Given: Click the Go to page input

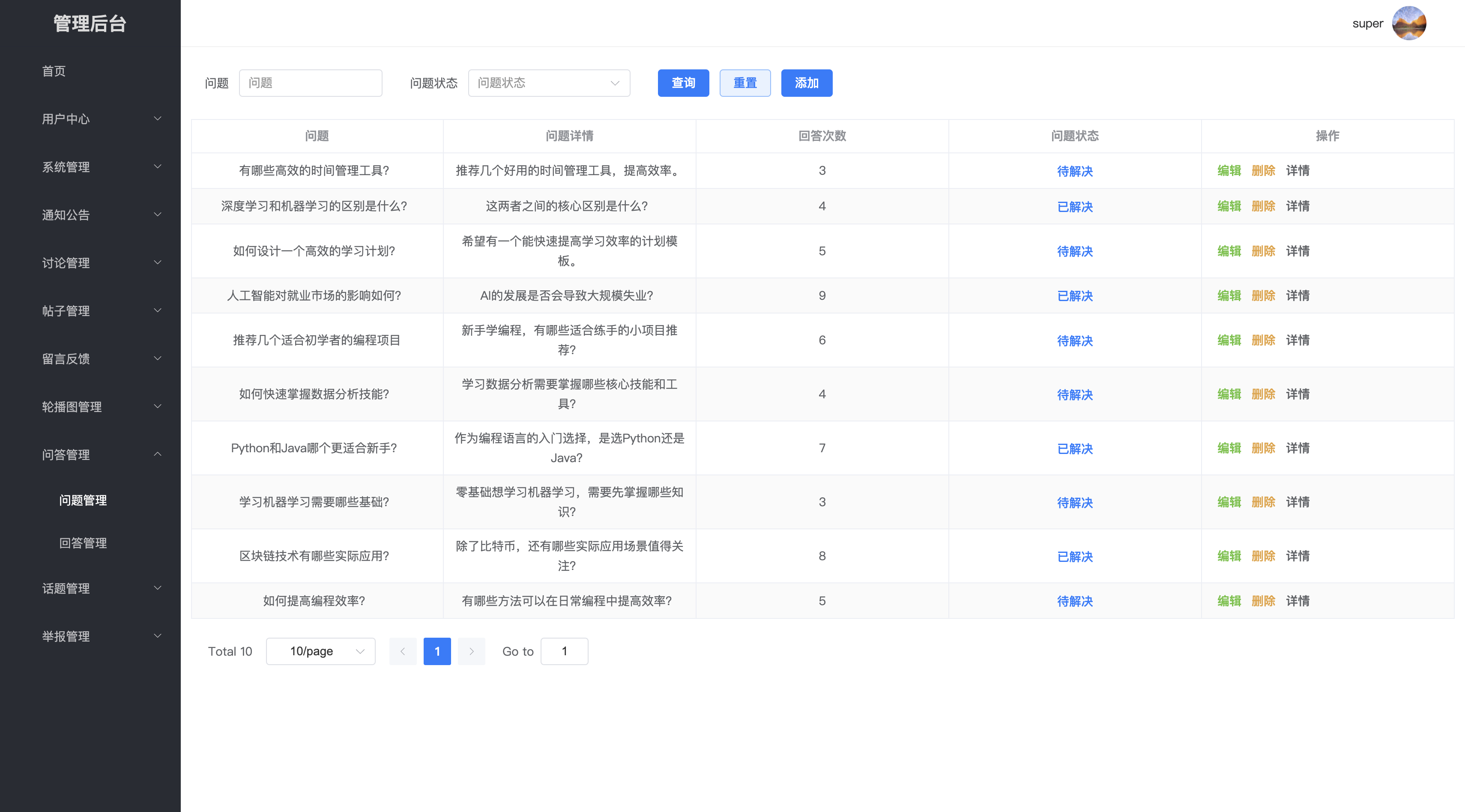Looking at the screenshot, I should (x=564, y=651).
